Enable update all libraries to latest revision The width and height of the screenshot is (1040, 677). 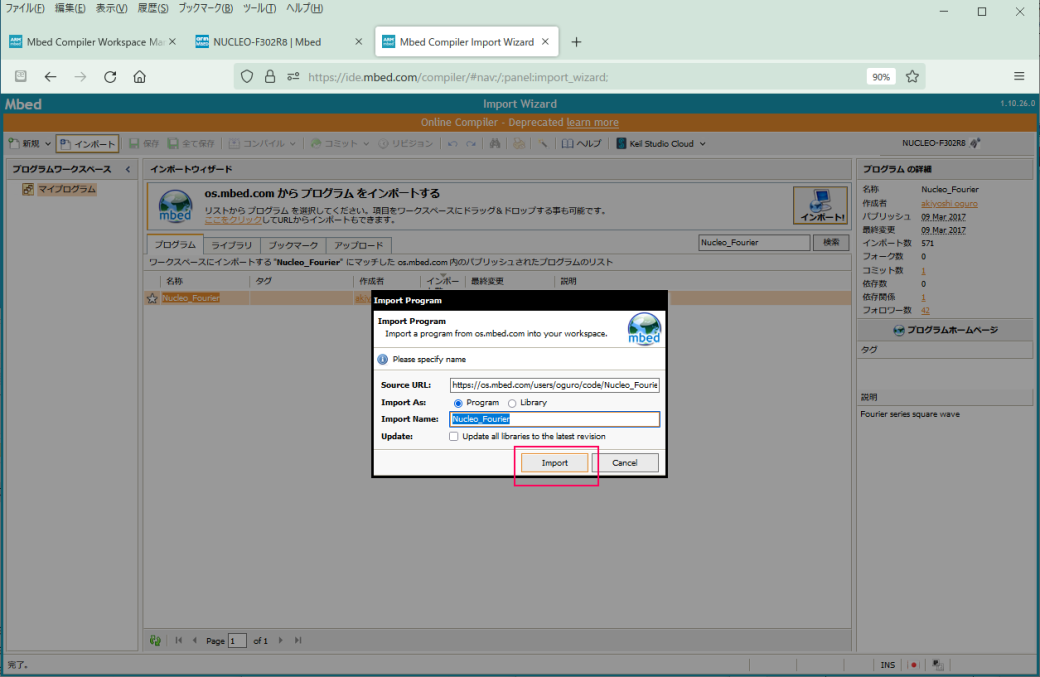(x=454, y=436)
